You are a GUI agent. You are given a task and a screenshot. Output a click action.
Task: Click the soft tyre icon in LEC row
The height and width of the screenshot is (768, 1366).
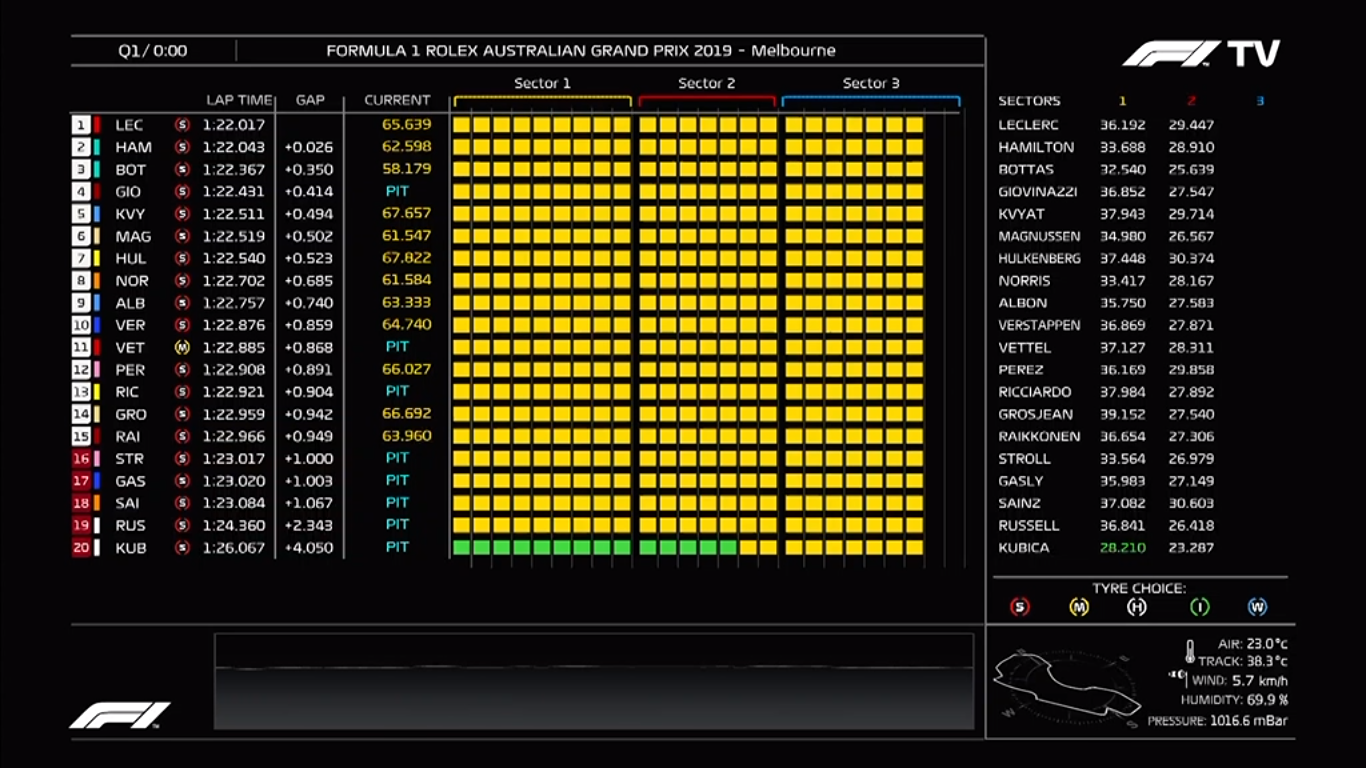click(x=182, y=125)
